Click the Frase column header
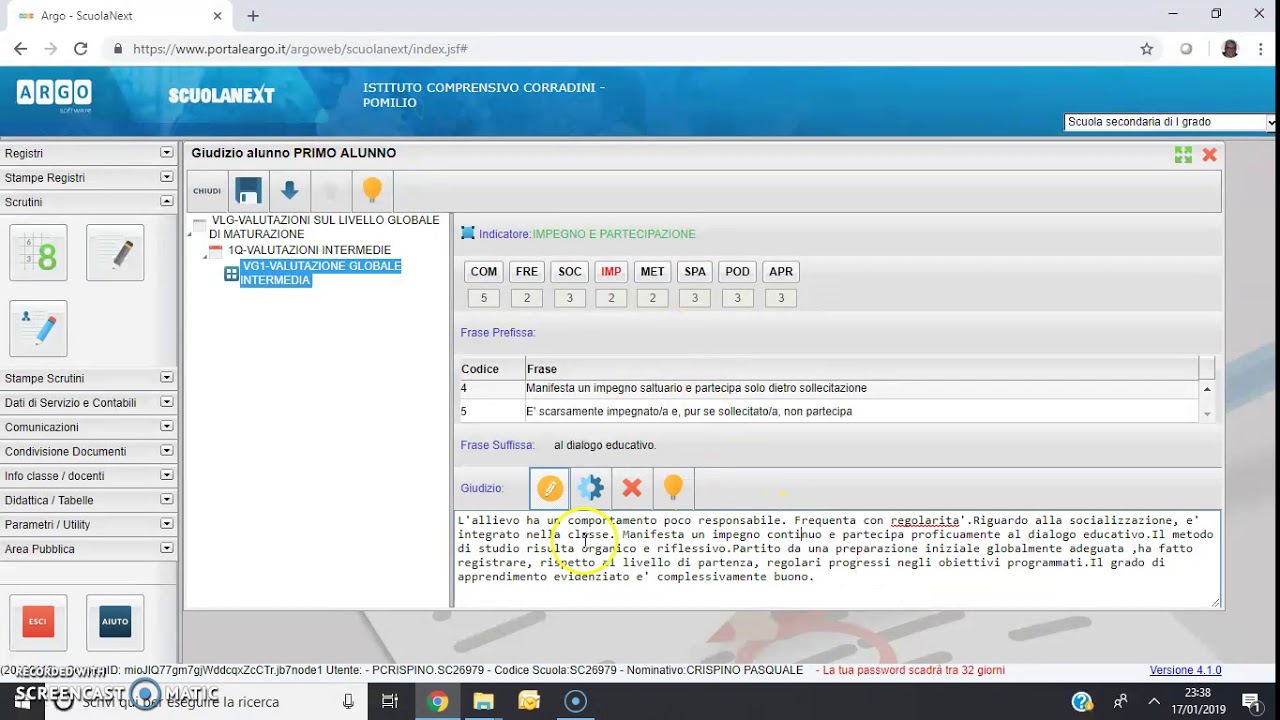Screen dimensions: 1280x720 click(x=861, y=369)
